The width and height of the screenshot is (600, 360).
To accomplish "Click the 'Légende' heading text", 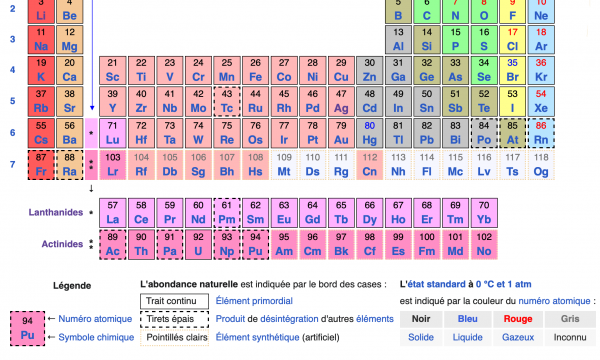I will (x=72, y=286).
